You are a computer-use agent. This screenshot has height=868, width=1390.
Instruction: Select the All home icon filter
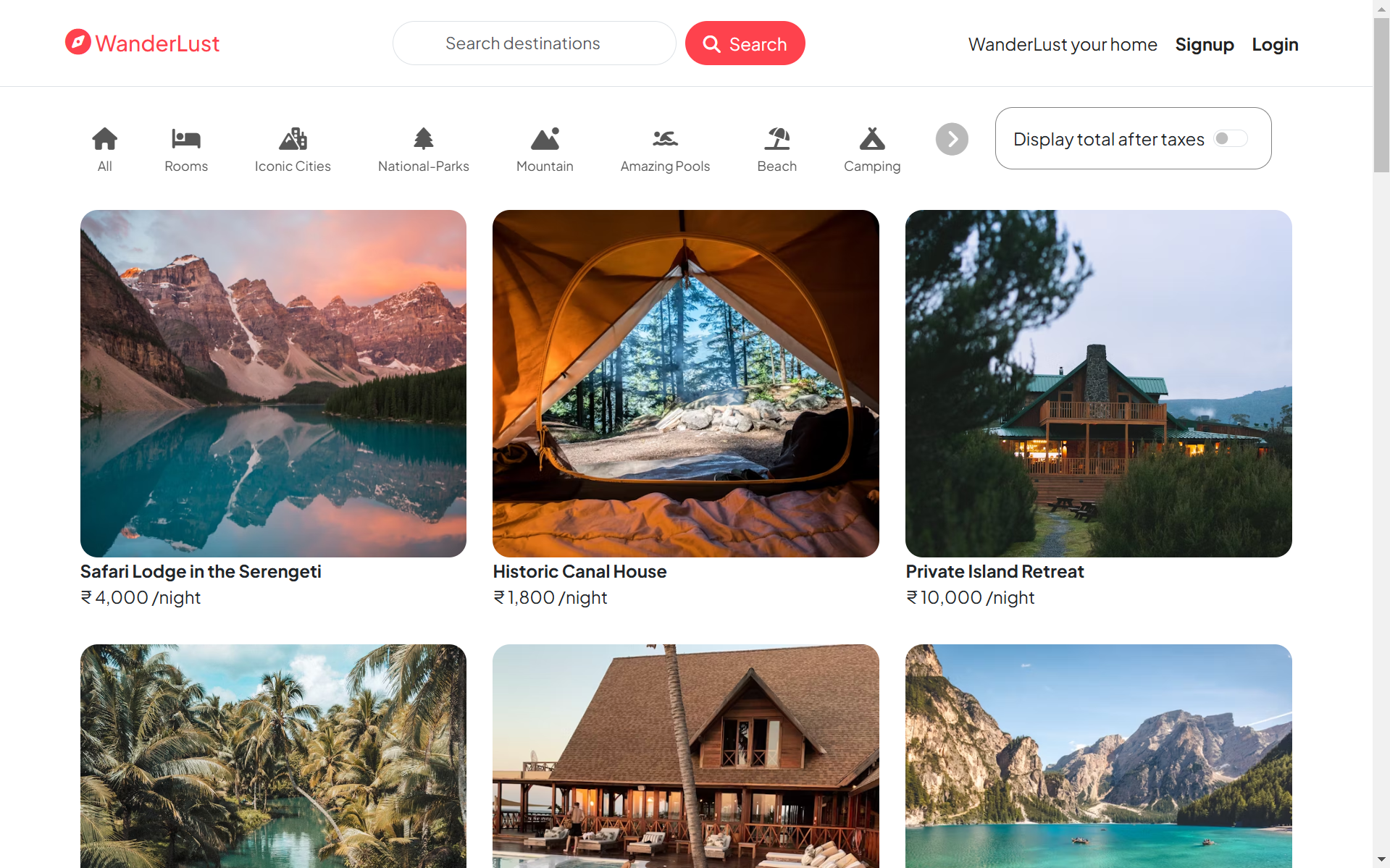click(104, 139)
